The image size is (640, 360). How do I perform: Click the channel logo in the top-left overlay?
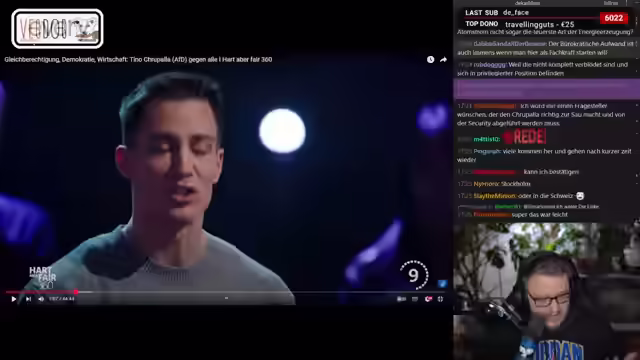point(57,29)
